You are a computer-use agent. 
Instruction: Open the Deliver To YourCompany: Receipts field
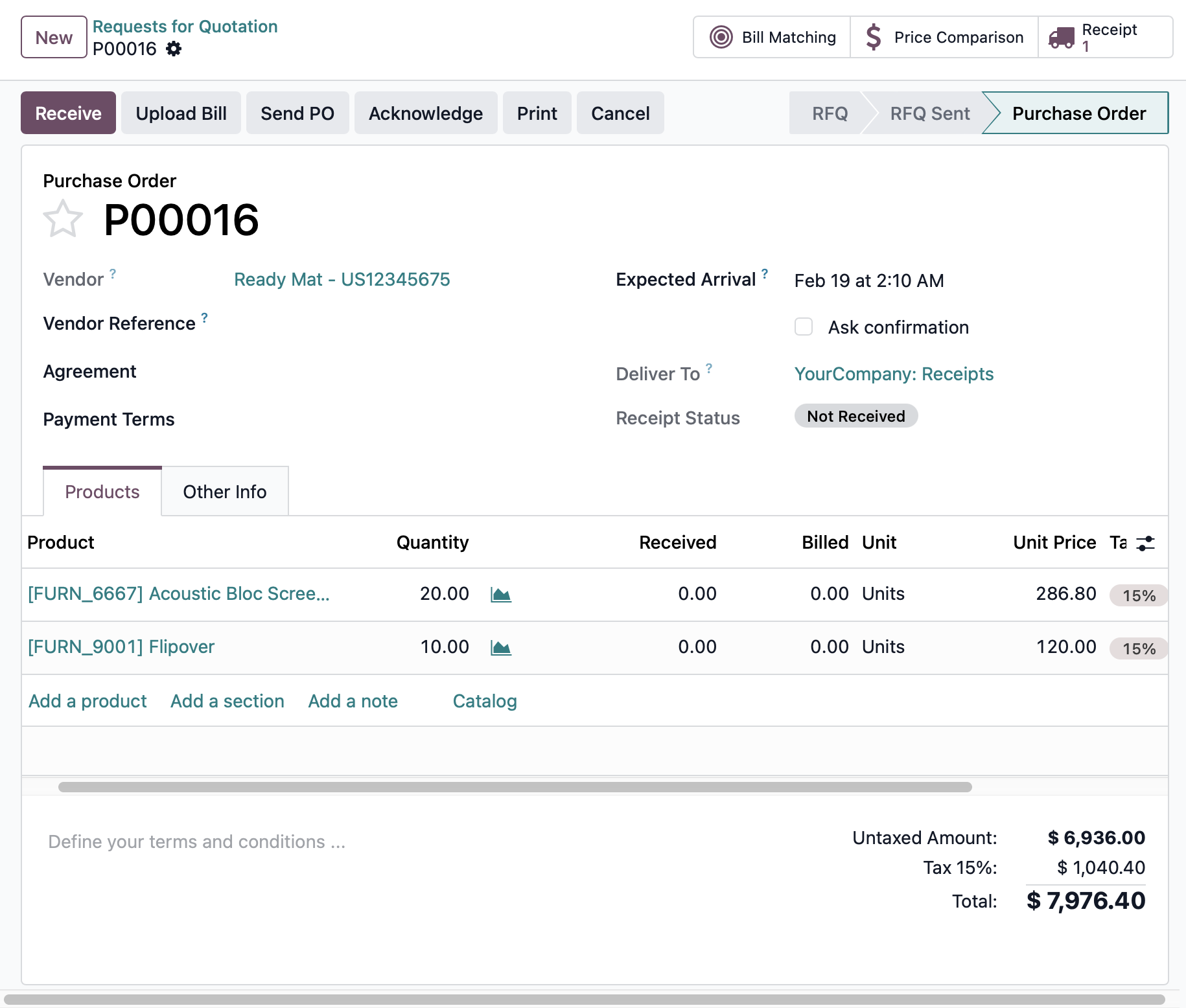(893, 374)
